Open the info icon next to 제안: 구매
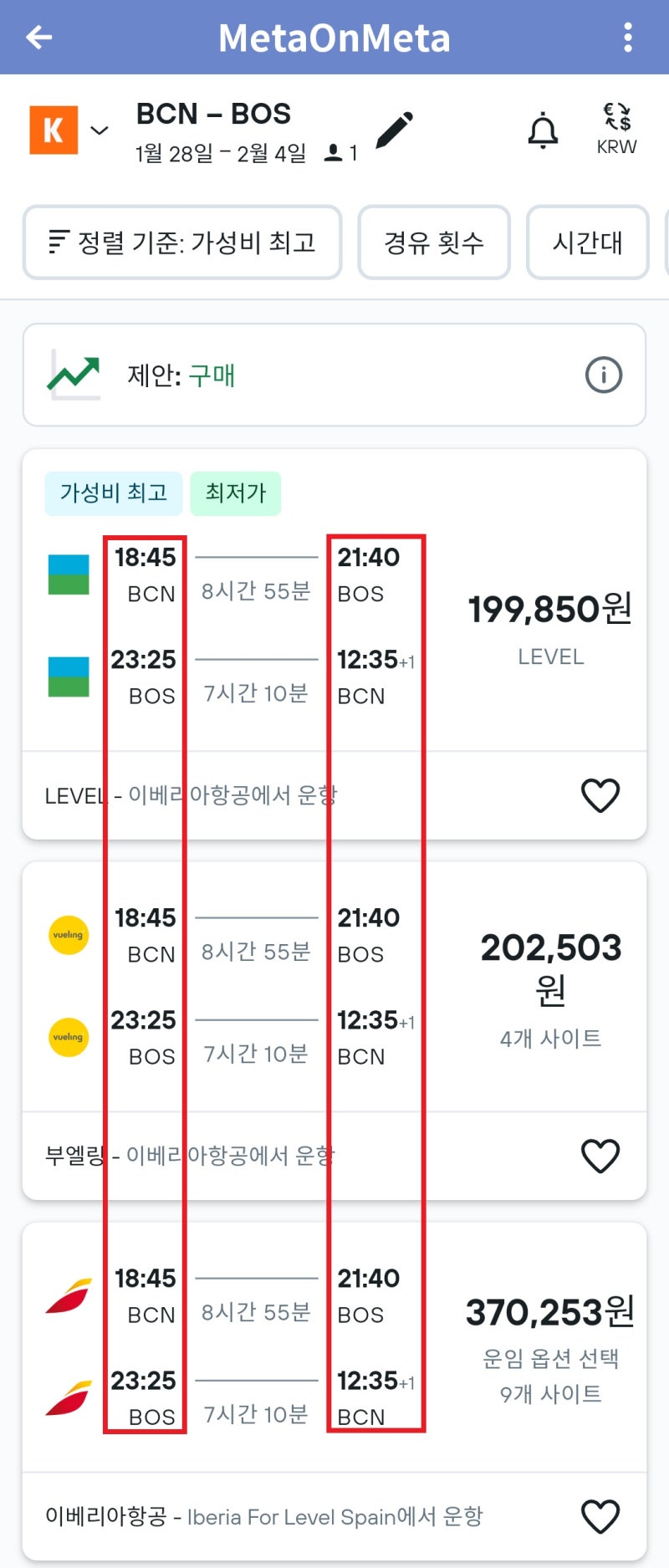Viewport: 669px width, 1568px height. pyautogui.click(x=605, y=374)
